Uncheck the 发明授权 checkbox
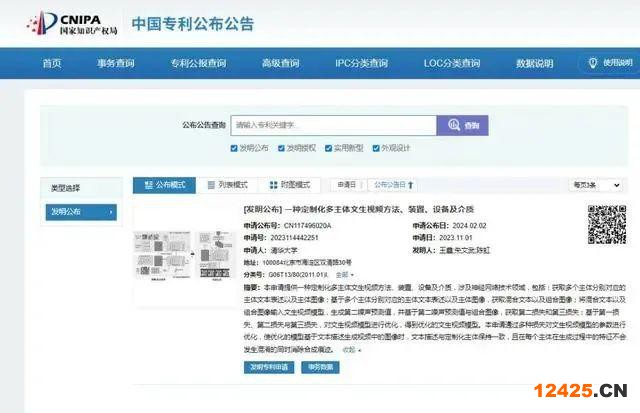 click(x=282, y=148)
